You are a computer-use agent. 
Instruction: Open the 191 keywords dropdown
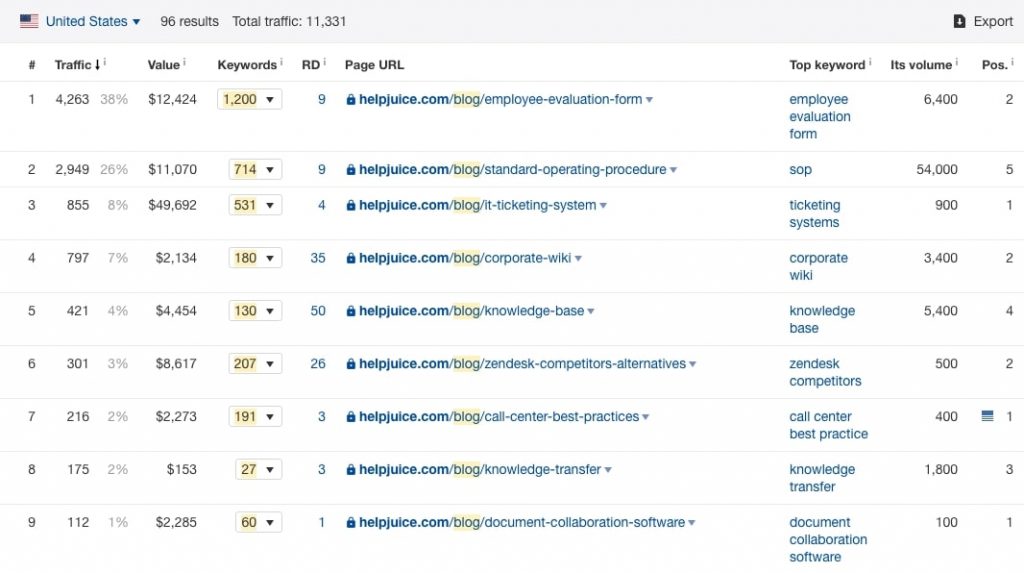click(x=255, y=417)
